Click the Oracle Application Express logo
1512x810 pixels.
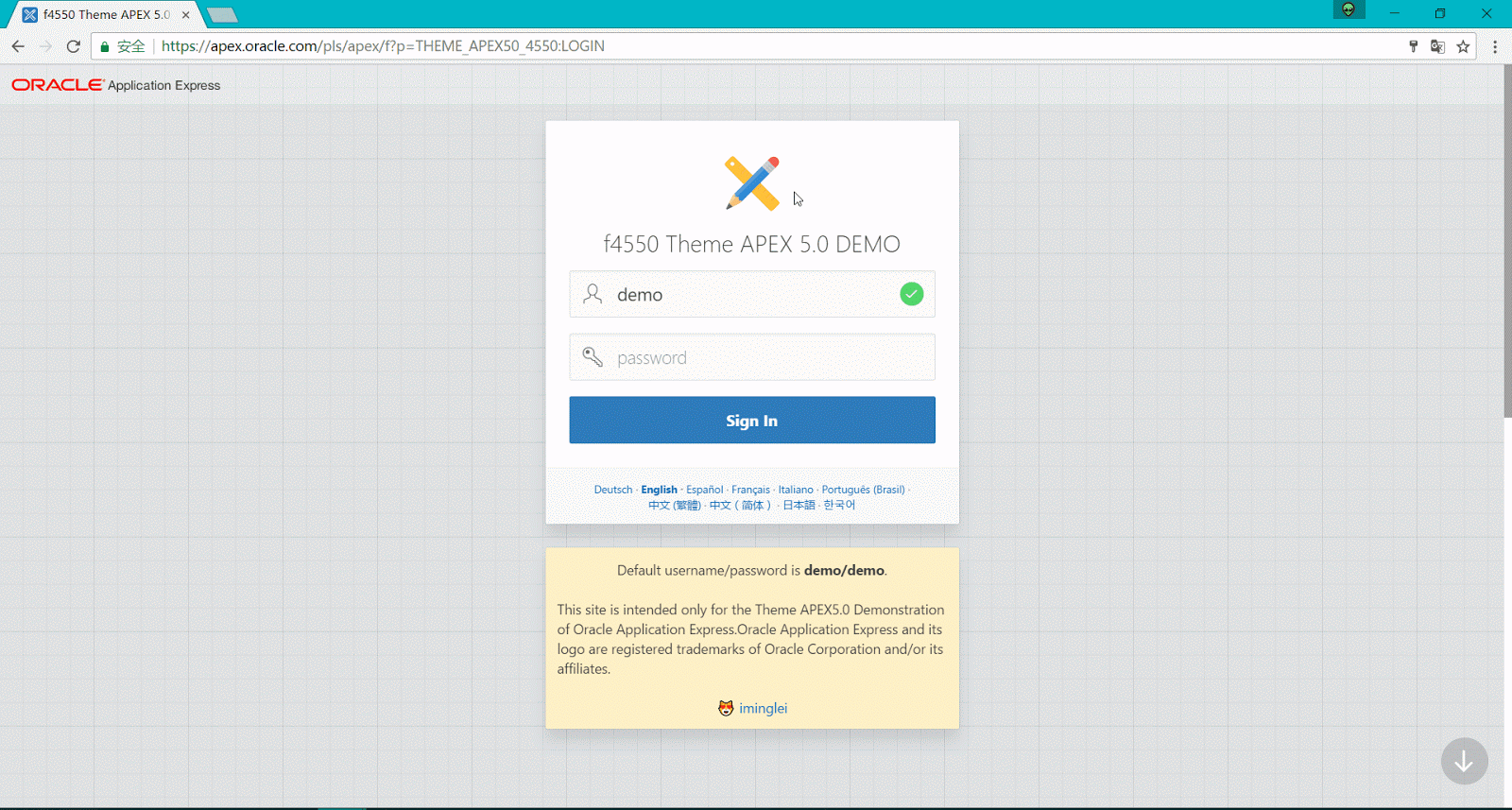[x=115, y=85]
